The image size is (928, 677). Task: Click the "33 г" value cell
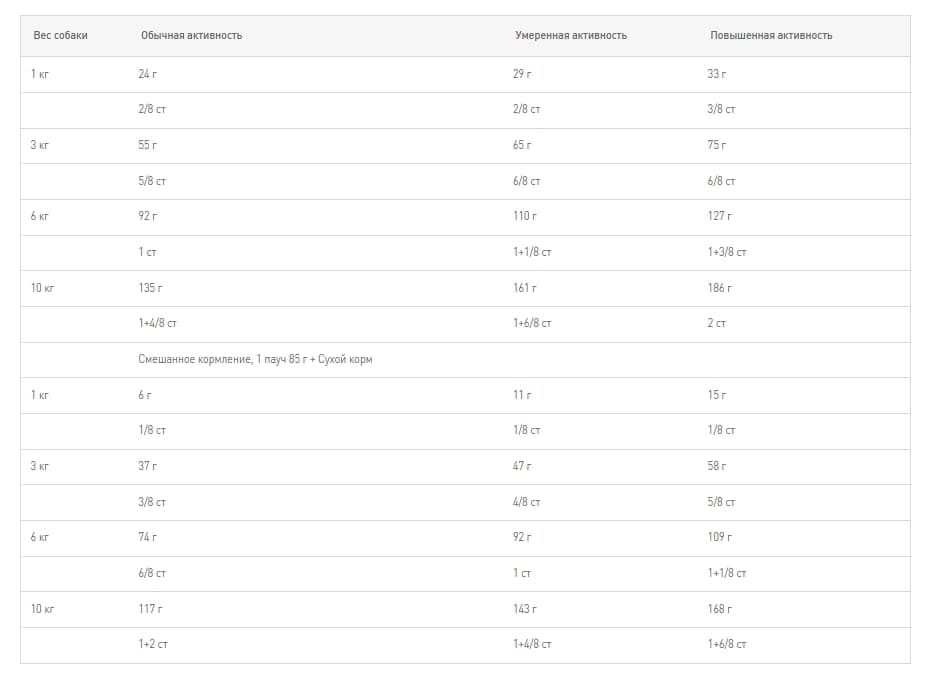[717, 74]
